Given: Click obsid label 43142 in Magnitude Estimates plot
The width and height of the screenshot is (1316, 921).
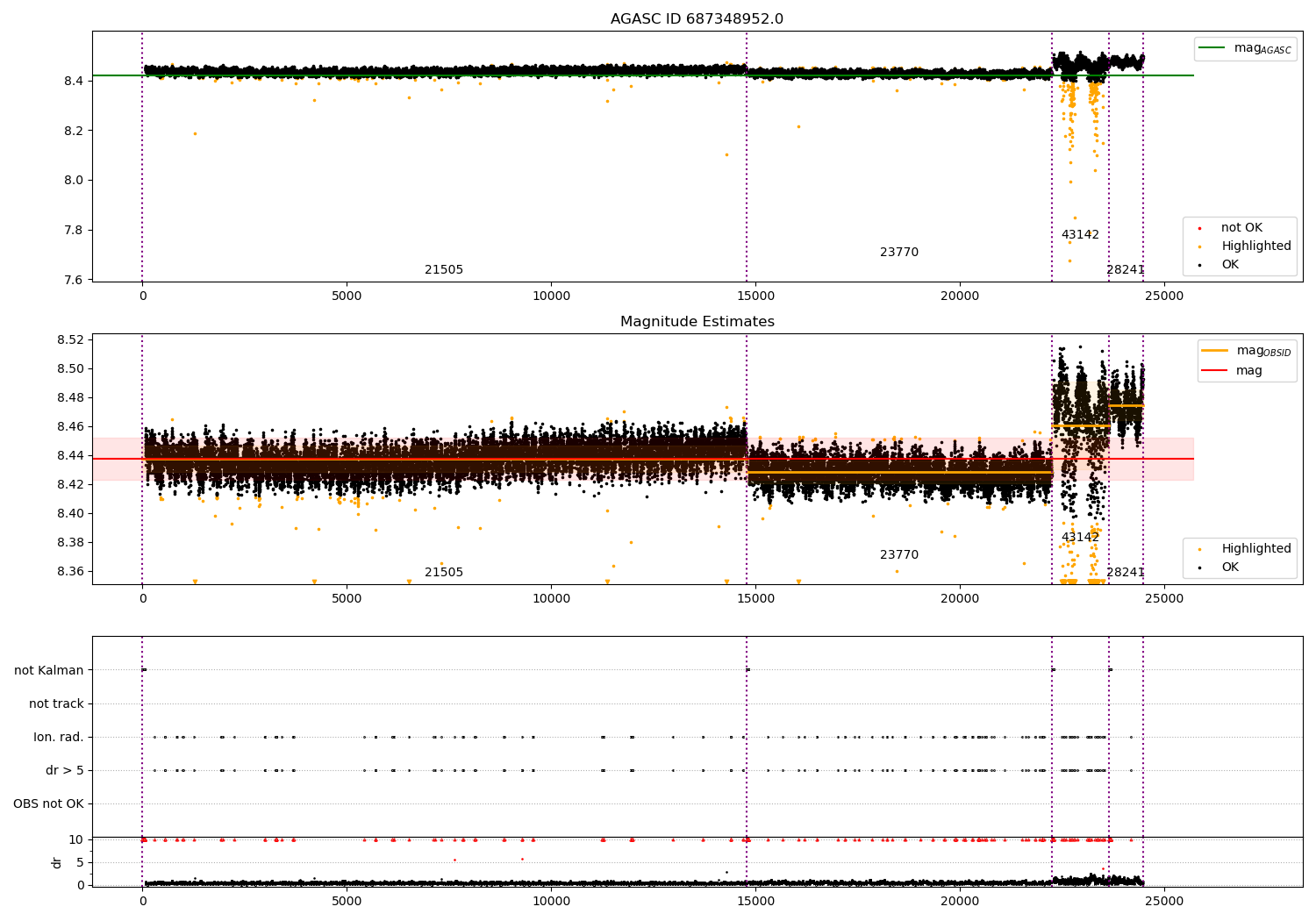Looking at the screenshot, I should [1080, 538].
